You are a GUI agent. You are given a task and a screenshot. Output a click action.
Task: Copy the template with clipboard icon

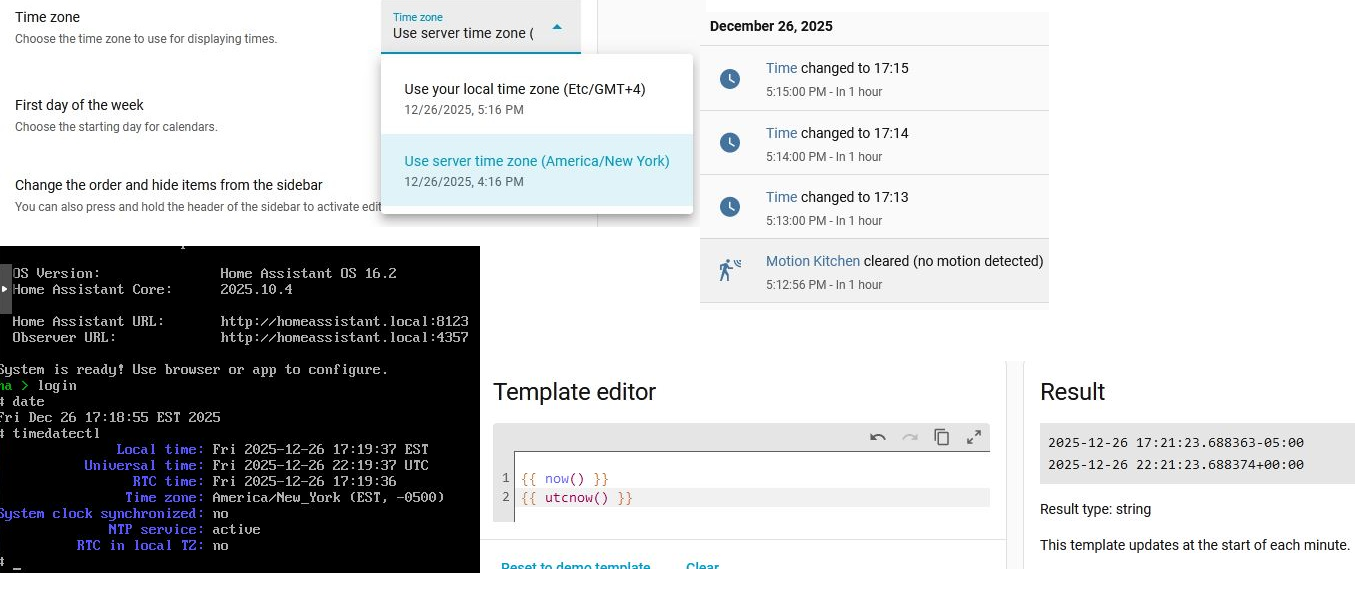coord(942,437)
